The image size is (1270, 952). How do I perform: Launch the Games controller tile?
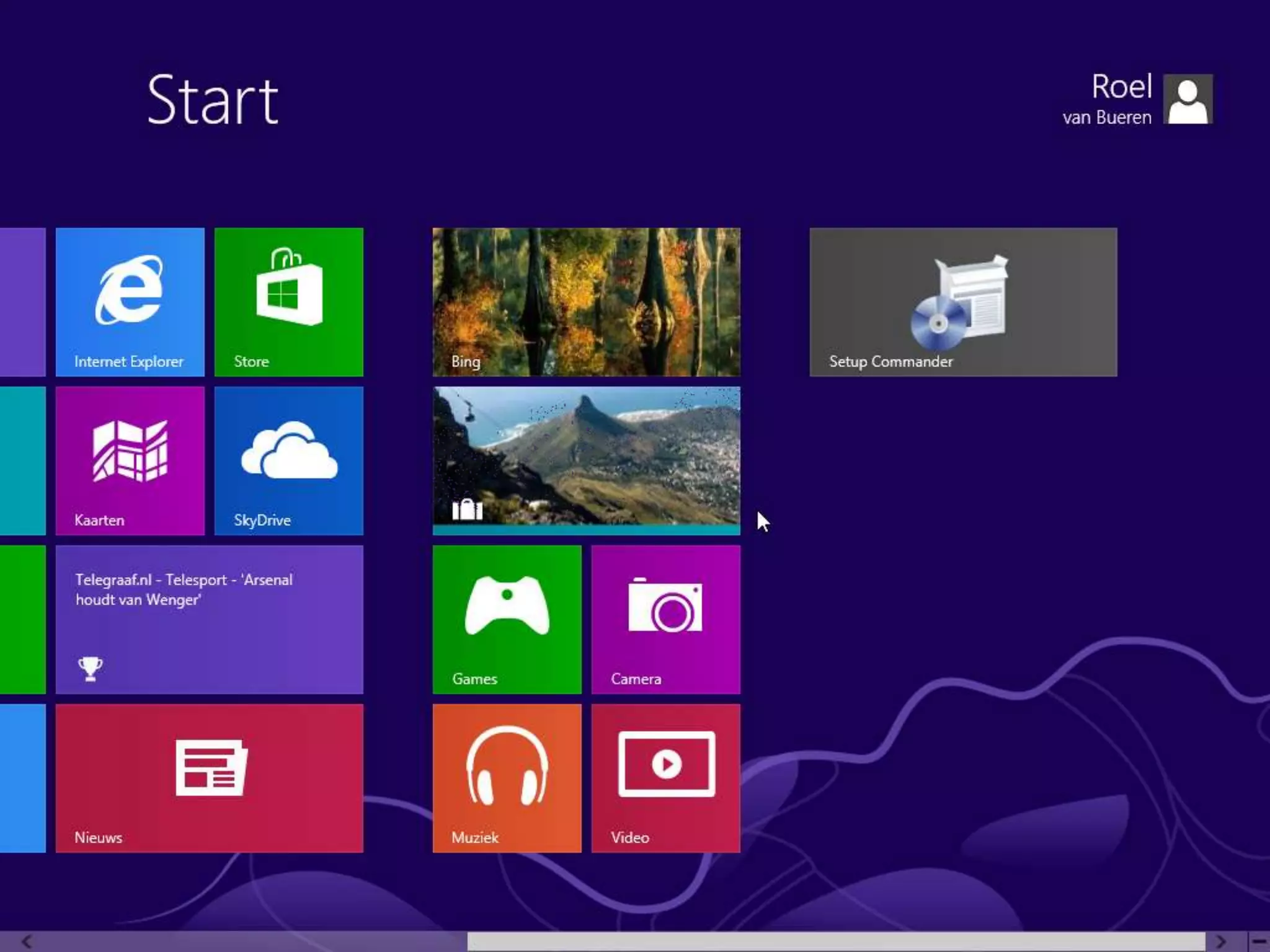(507, 619)
